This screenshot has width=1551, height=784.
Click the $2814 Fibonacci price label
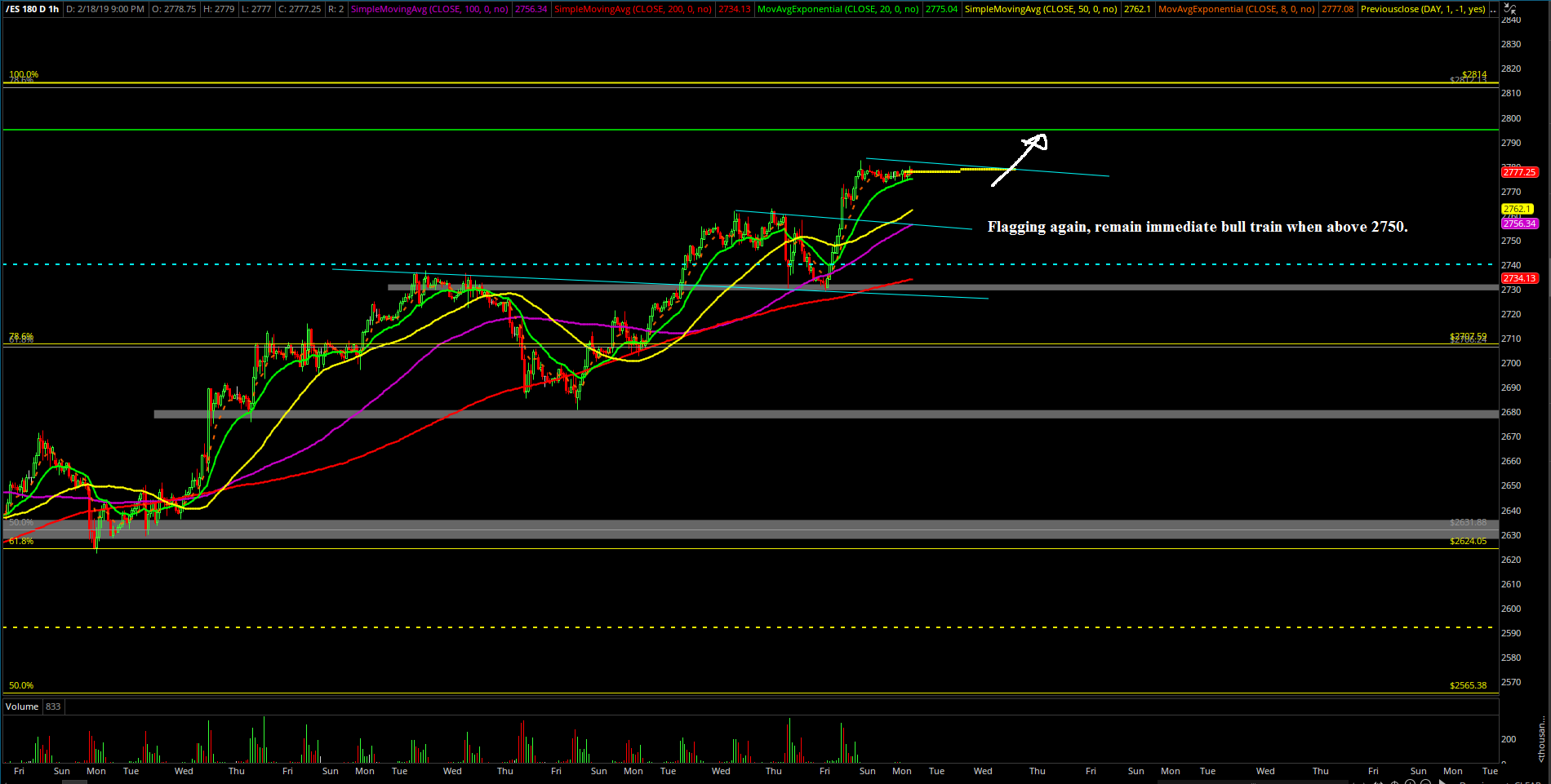pos(1474,74)
